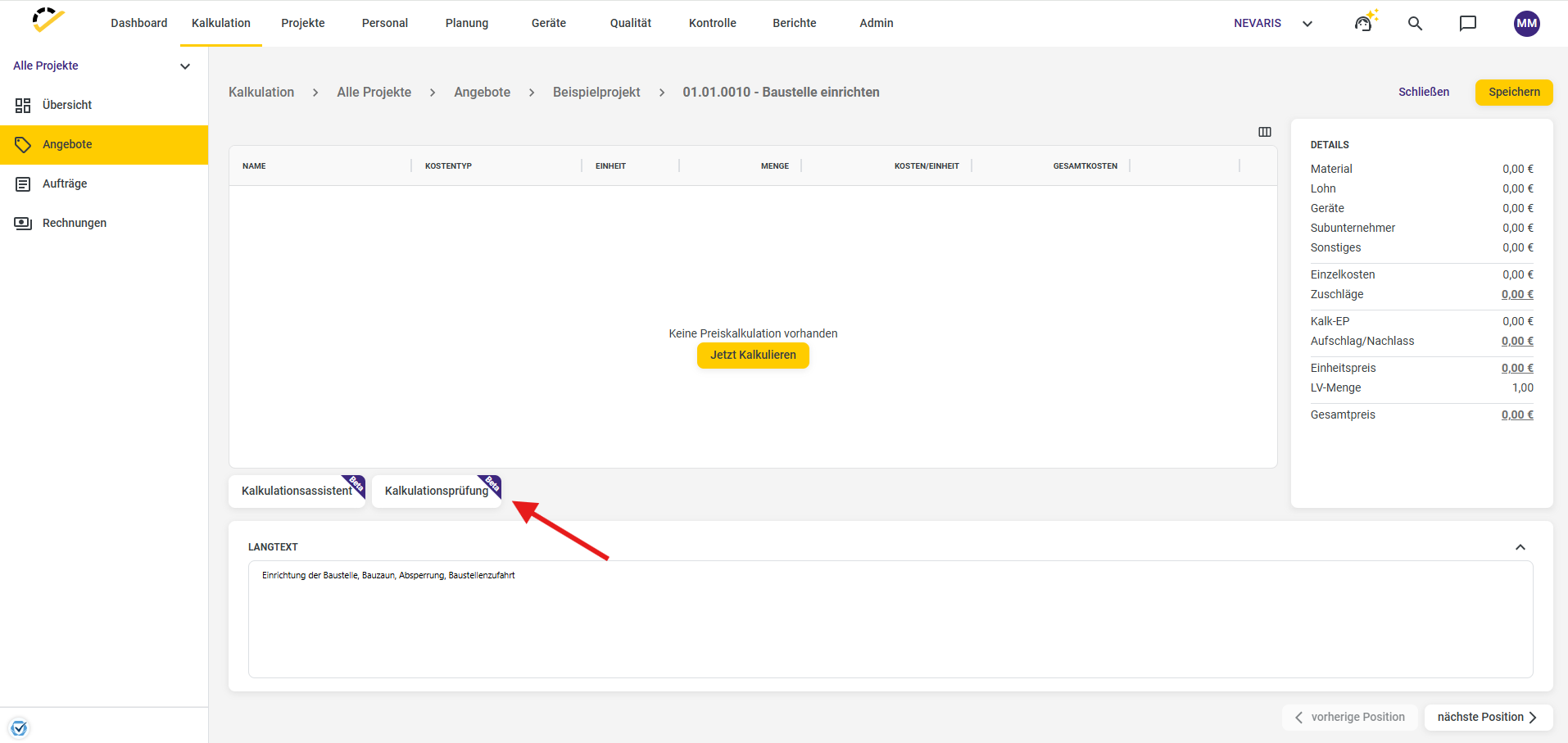The width and height of the screenshot is (1568, 743).
Task: Click the Jetzt Kalkulieren button
Action: tap(753, 355)
